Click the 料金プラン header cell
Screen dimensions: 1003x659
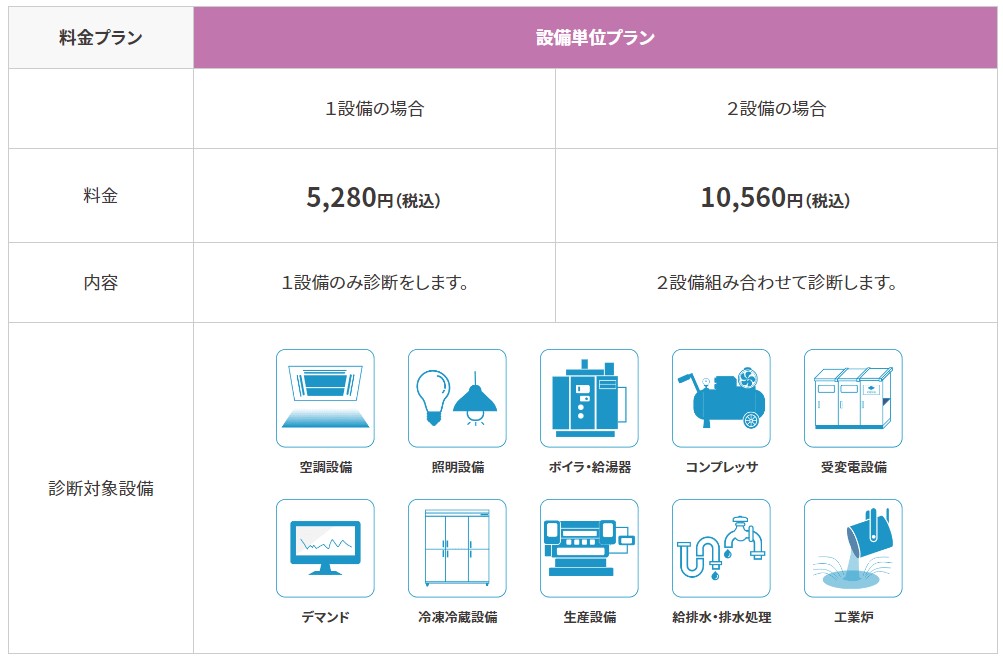[100, 38]
